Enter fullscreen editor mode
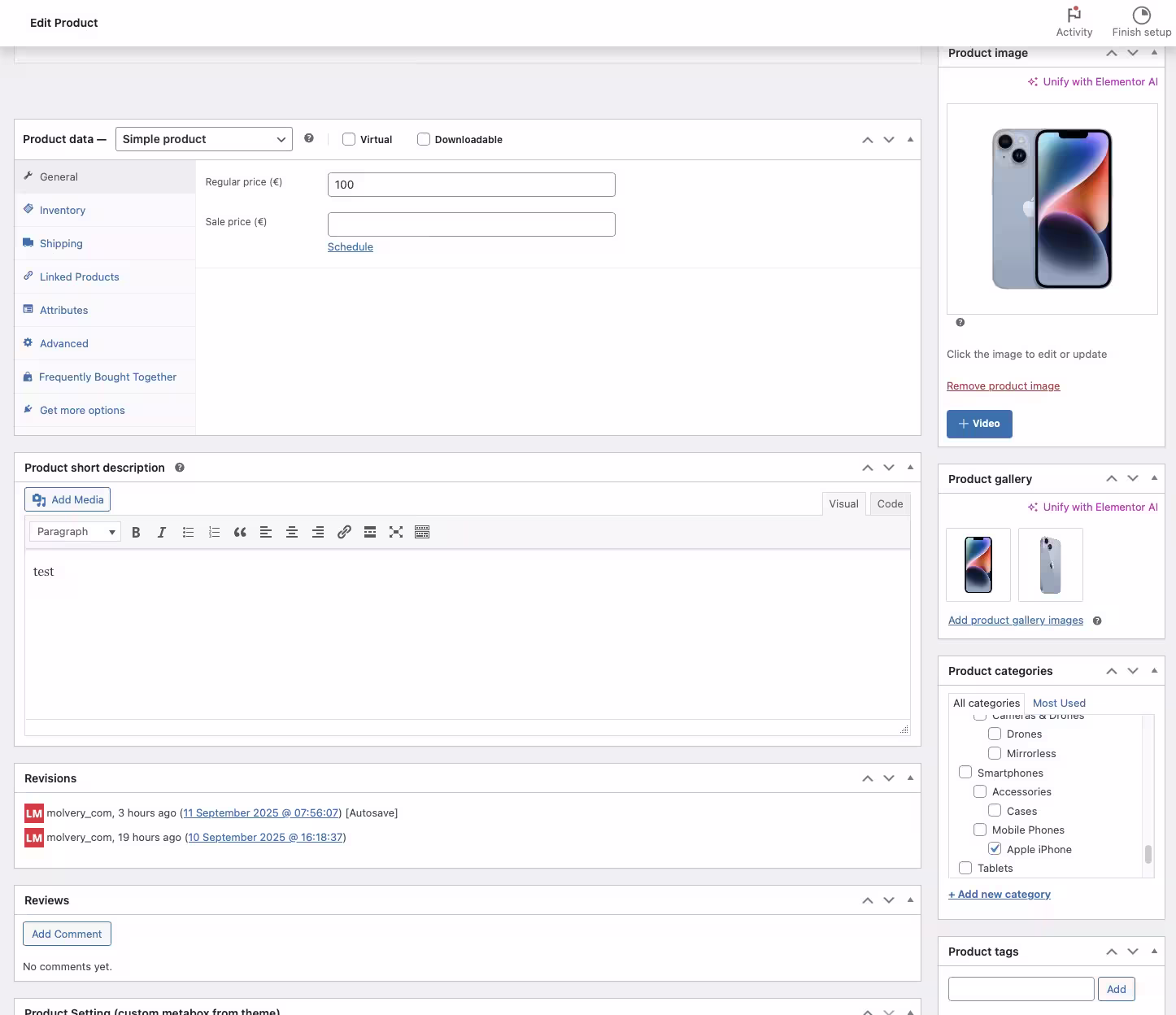This screenshot has height=1015, width=1176. click(396, 532)
